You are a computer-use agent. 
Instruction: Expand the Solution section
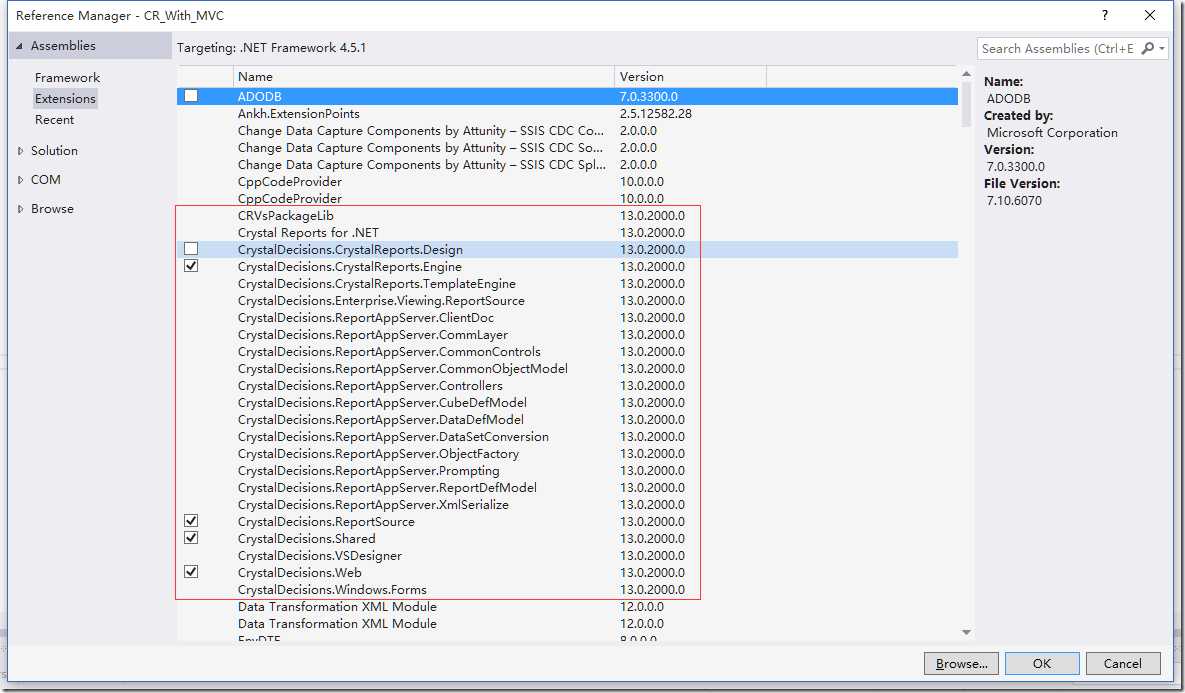click(20, 150)
